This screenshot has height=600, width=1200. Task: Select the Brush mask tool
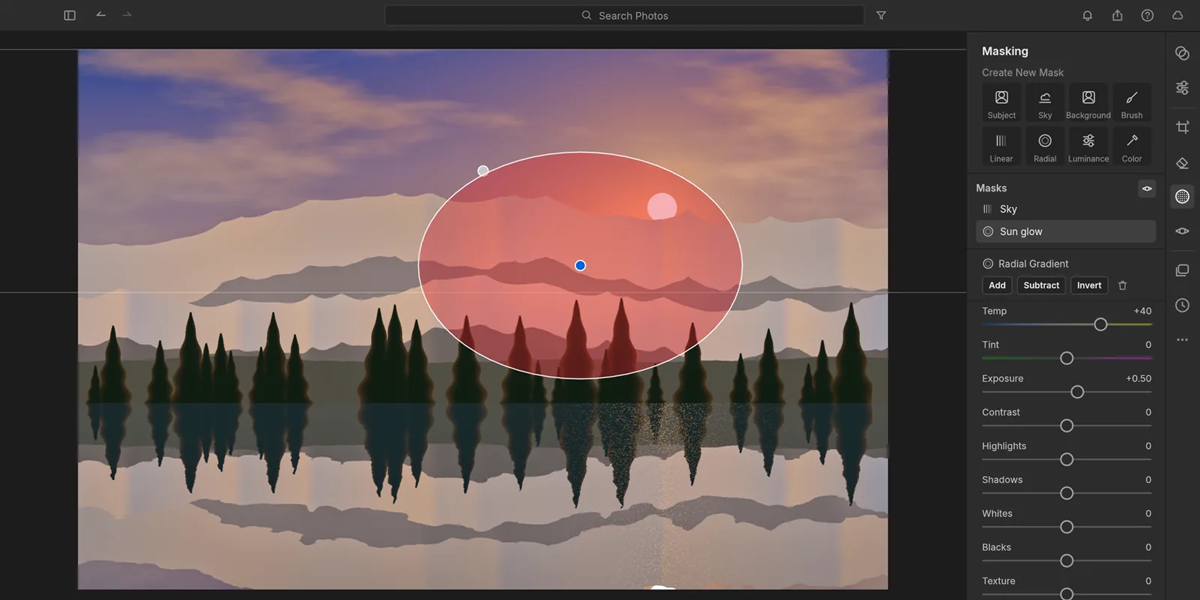(x=1132, y=103)
